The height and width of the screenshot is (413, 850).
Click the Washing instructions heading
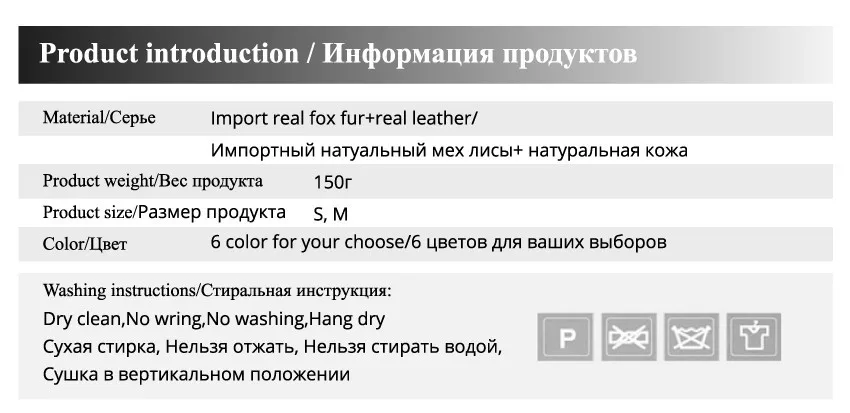click(216, 291)
